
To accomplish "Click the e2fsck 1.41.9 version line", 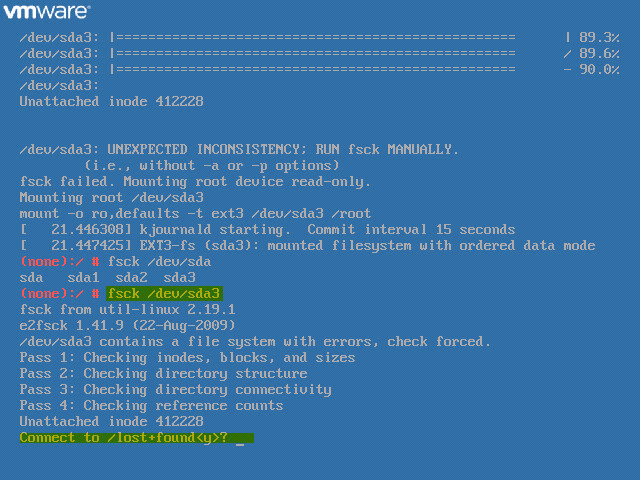I will pos(127,326).
